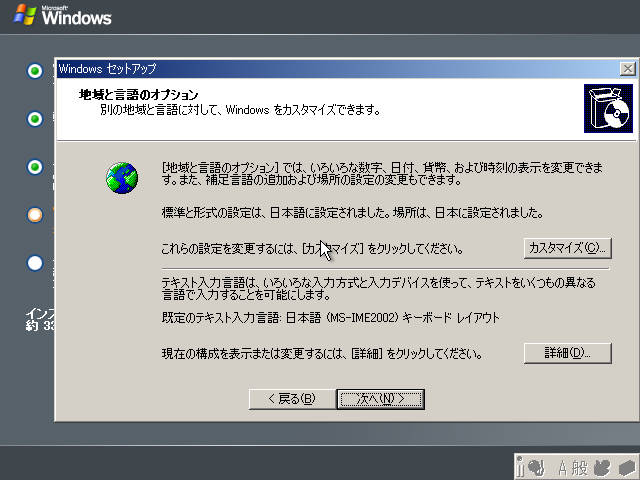Change the IME conversion mode '般'
Viewport: 640px width, 480px height.
point(580,468)
